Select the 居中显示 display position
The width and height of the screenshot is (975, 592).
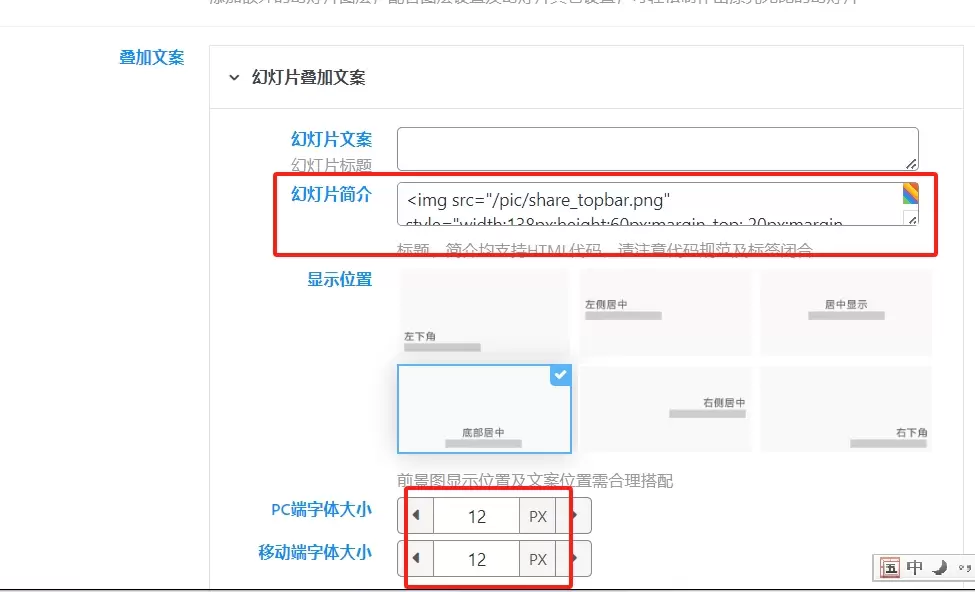click(845, 310)
